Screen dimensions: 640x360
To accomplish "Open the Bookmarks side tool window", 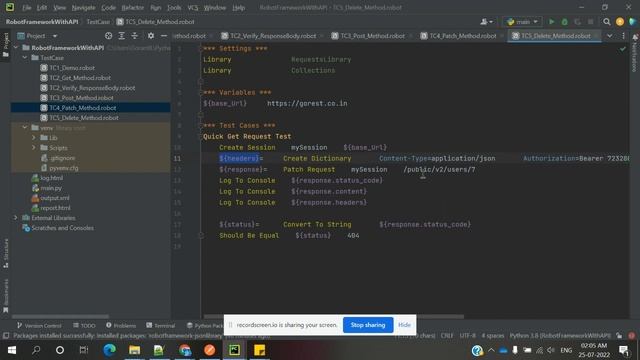I will click(x=6, y=296).
